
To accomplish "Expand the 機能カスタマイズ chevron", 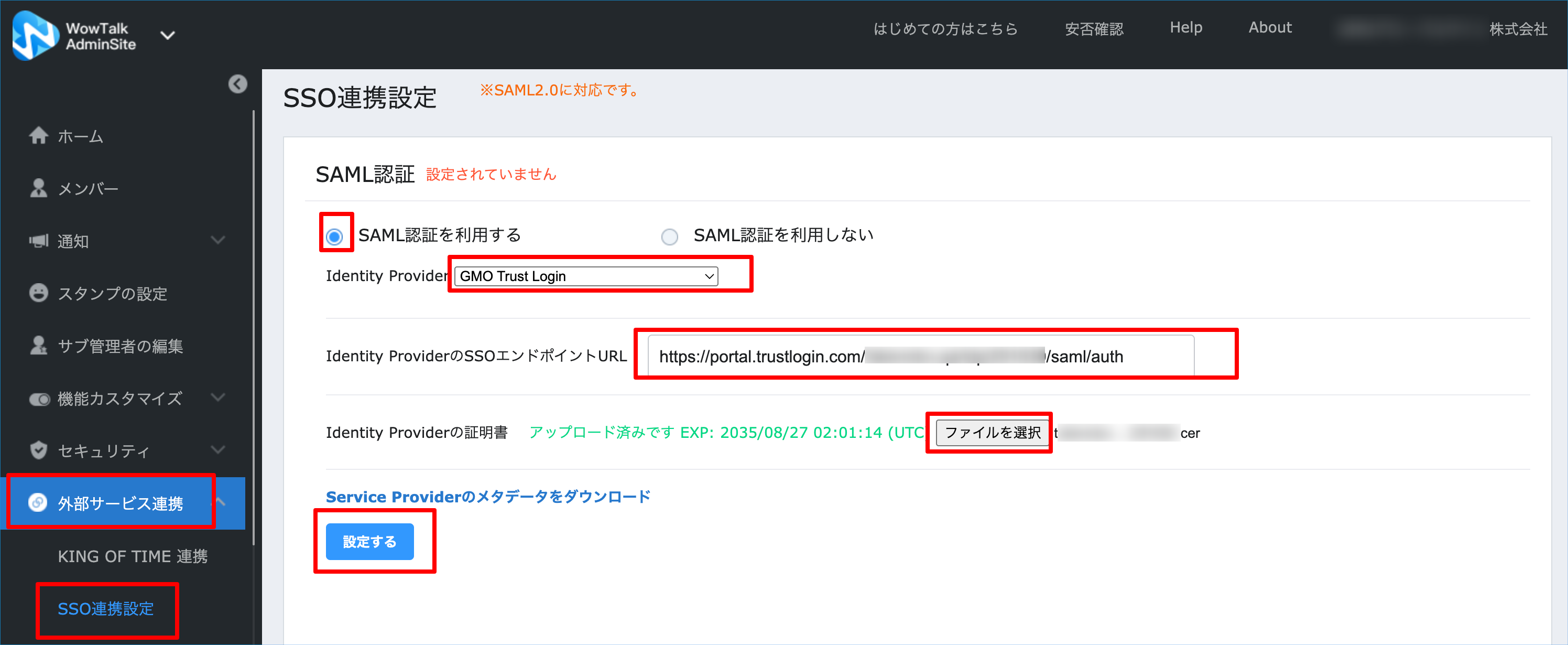I will [x=218, y=397].
